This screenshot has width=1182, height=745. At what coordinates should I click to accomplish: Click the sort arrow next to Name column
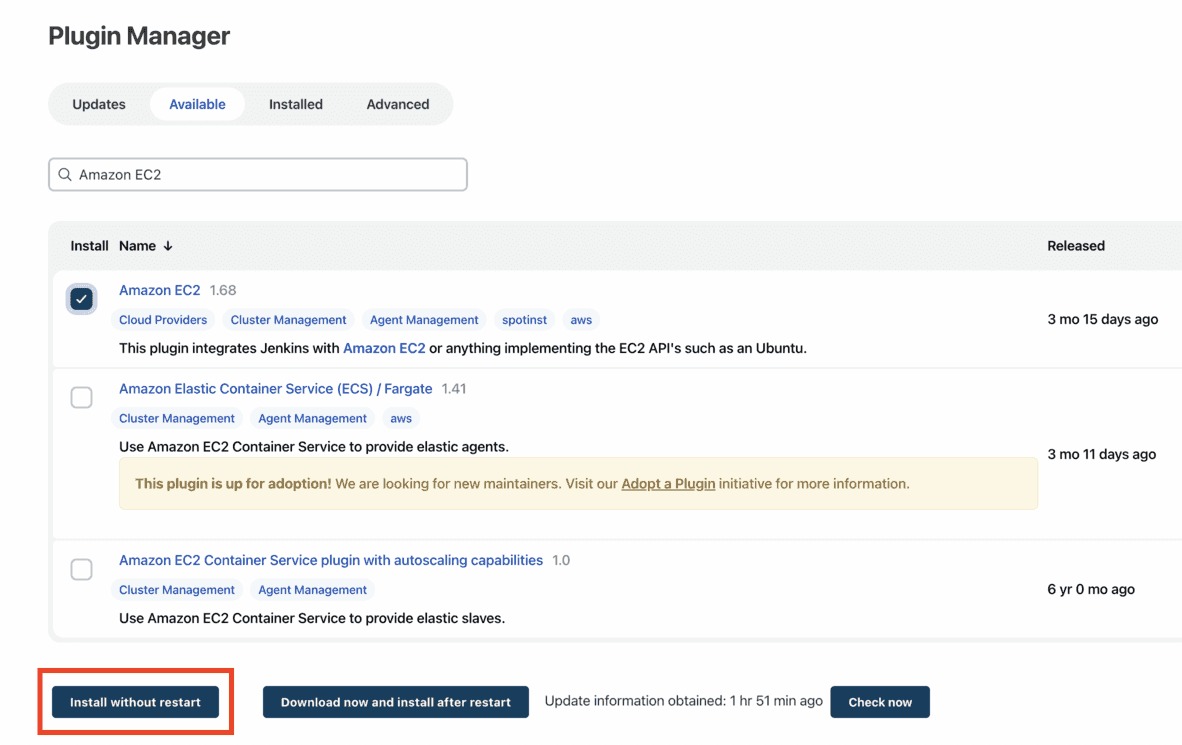(x=166, y=245)
